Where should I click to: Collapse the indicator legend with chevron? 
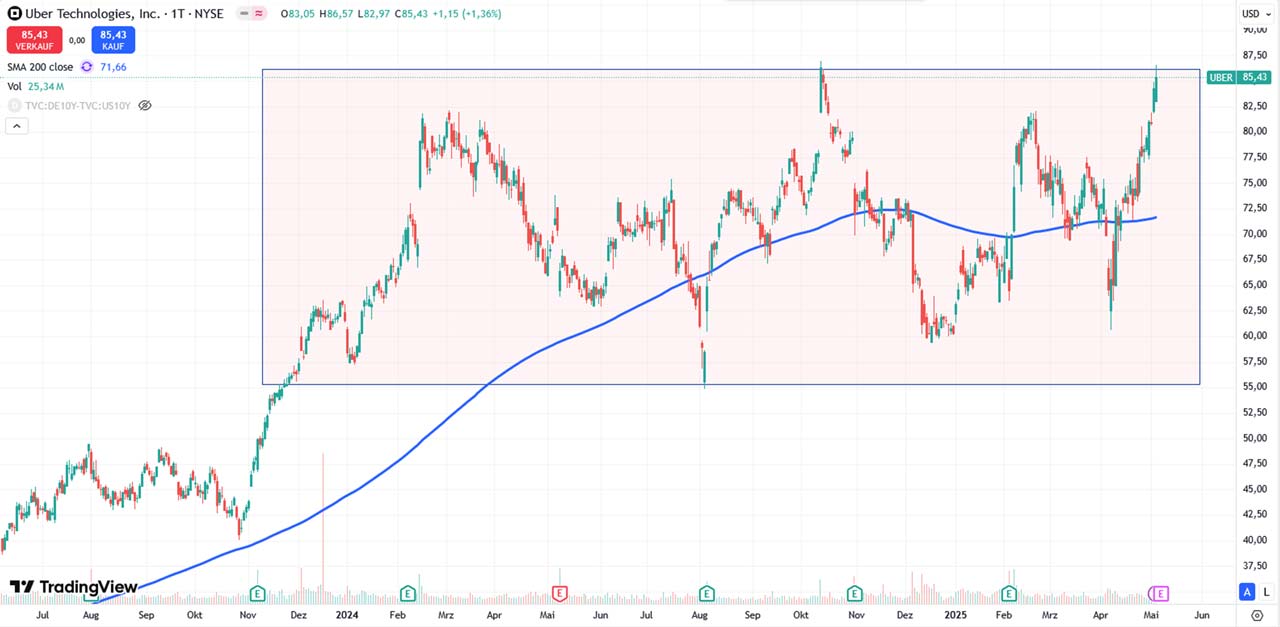[x=17, y=126]
